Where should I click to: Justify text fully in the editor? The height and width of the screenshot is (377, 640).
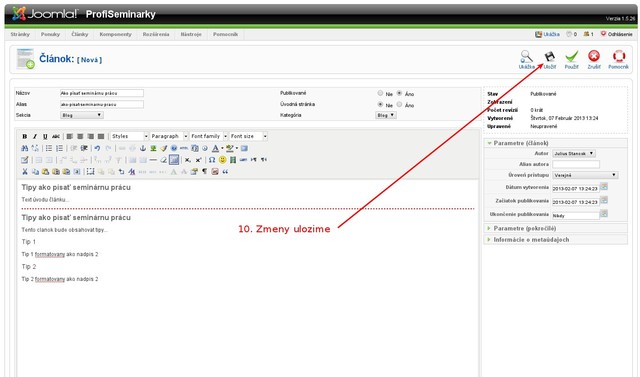pos(101,136)
